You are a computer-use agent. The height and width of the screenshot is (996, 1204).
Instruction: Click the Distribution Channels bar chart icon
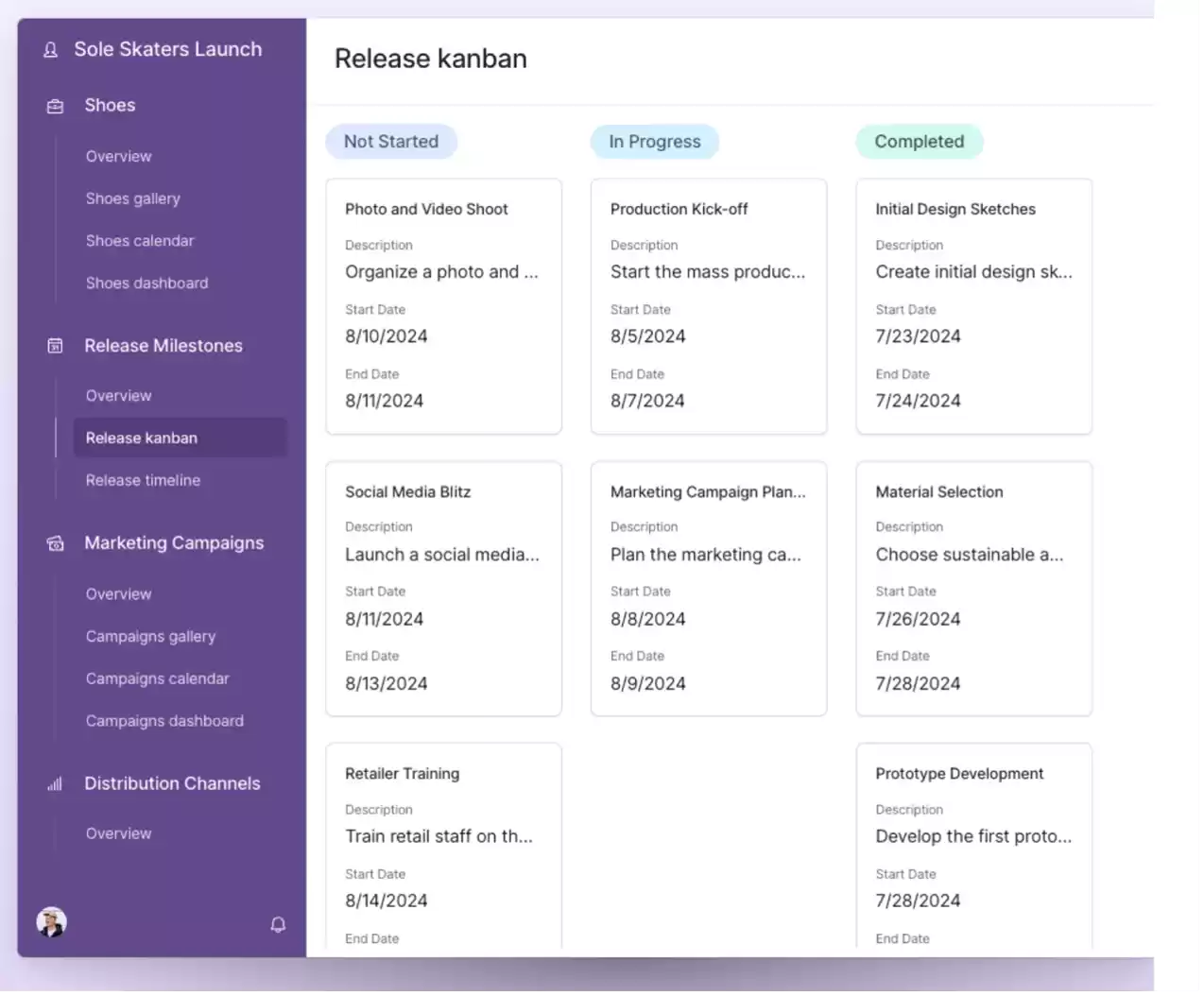56,784
